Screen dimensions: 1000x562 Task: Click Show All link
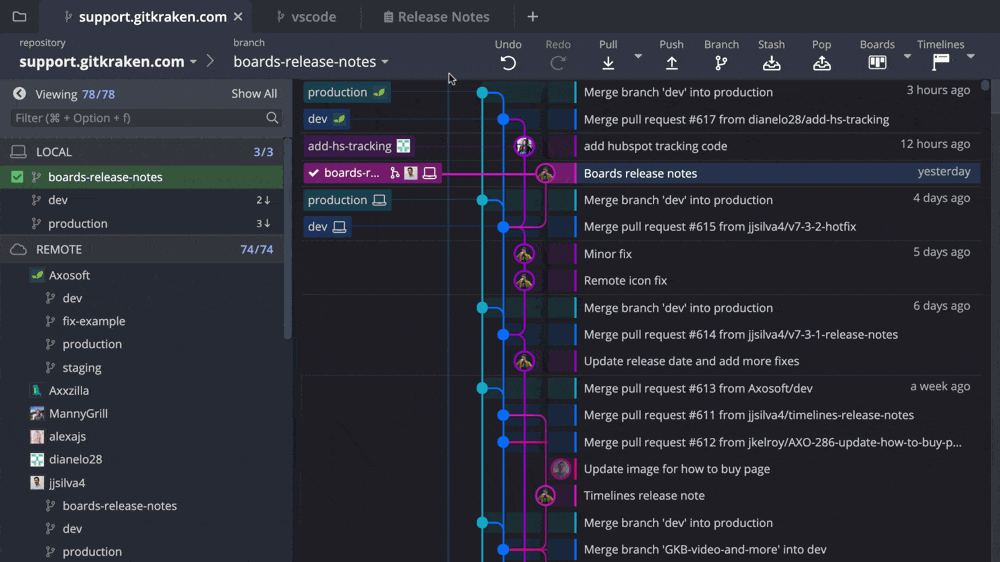(254, 94)
